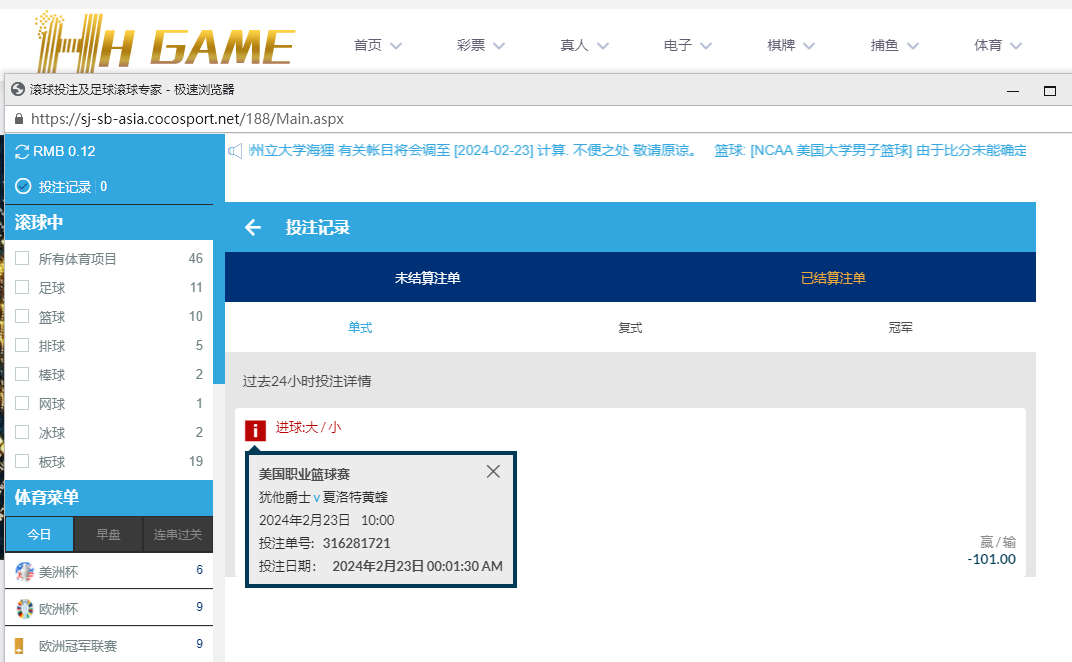This screenshot has height=662, width=1072.
Task: Click the 欧洲杯 tournament logo icon
Action: click(25, 608)
